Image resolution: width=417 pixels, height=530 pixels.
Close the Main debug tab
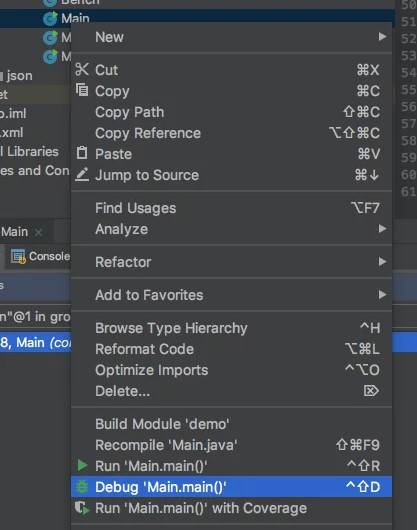point(39,232)
